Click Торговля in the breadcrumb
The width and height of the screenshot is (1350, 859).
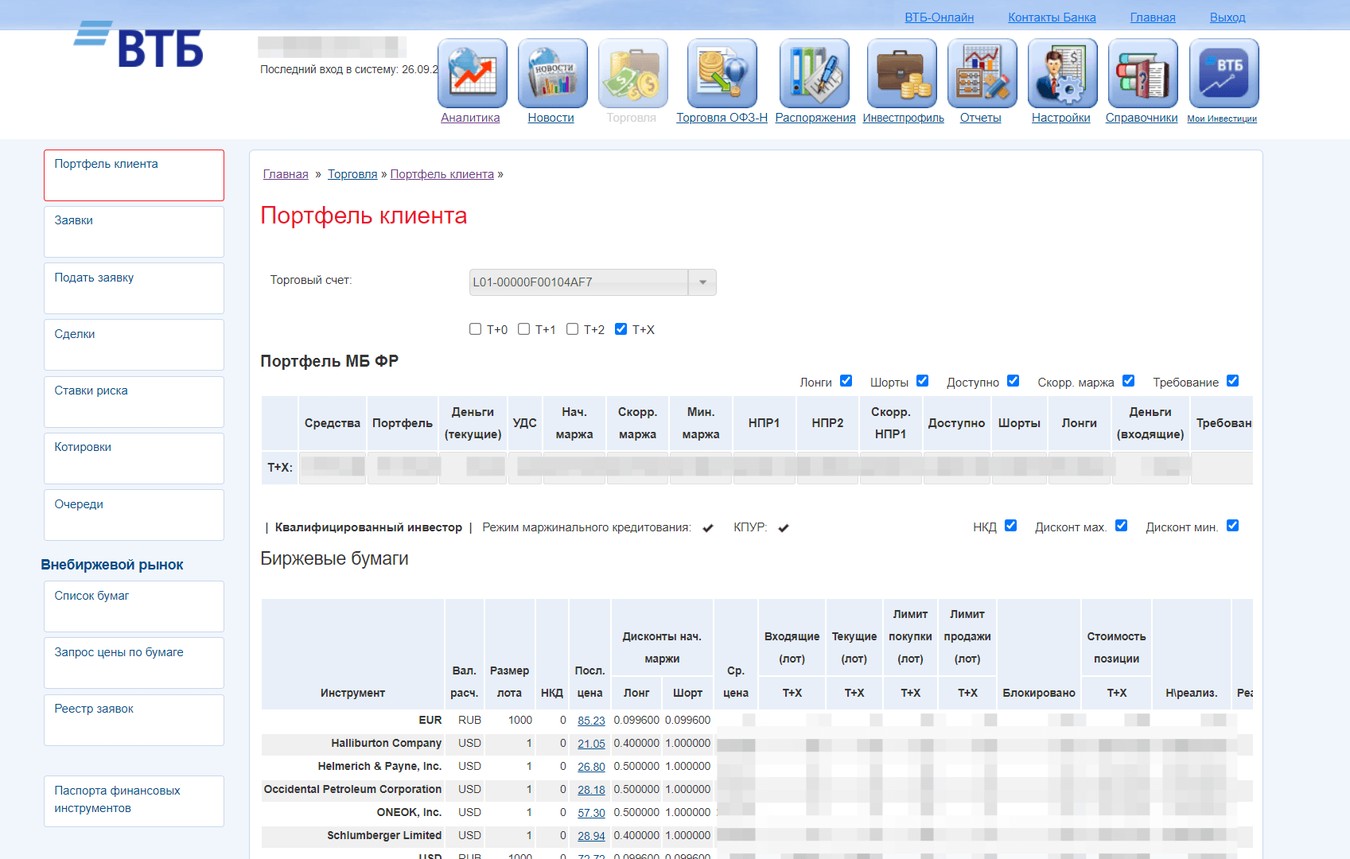coord(352,174)
